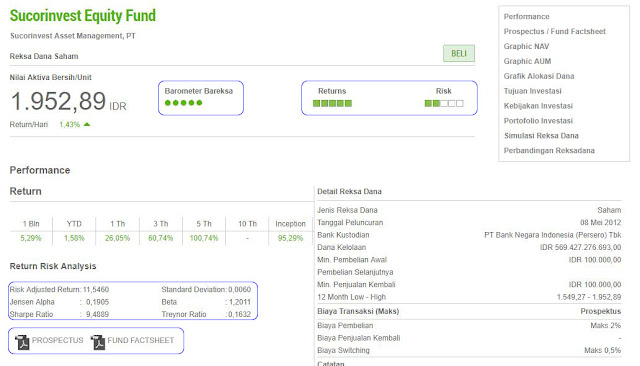Click Beta value 1,2011

(x=240, y=302)
